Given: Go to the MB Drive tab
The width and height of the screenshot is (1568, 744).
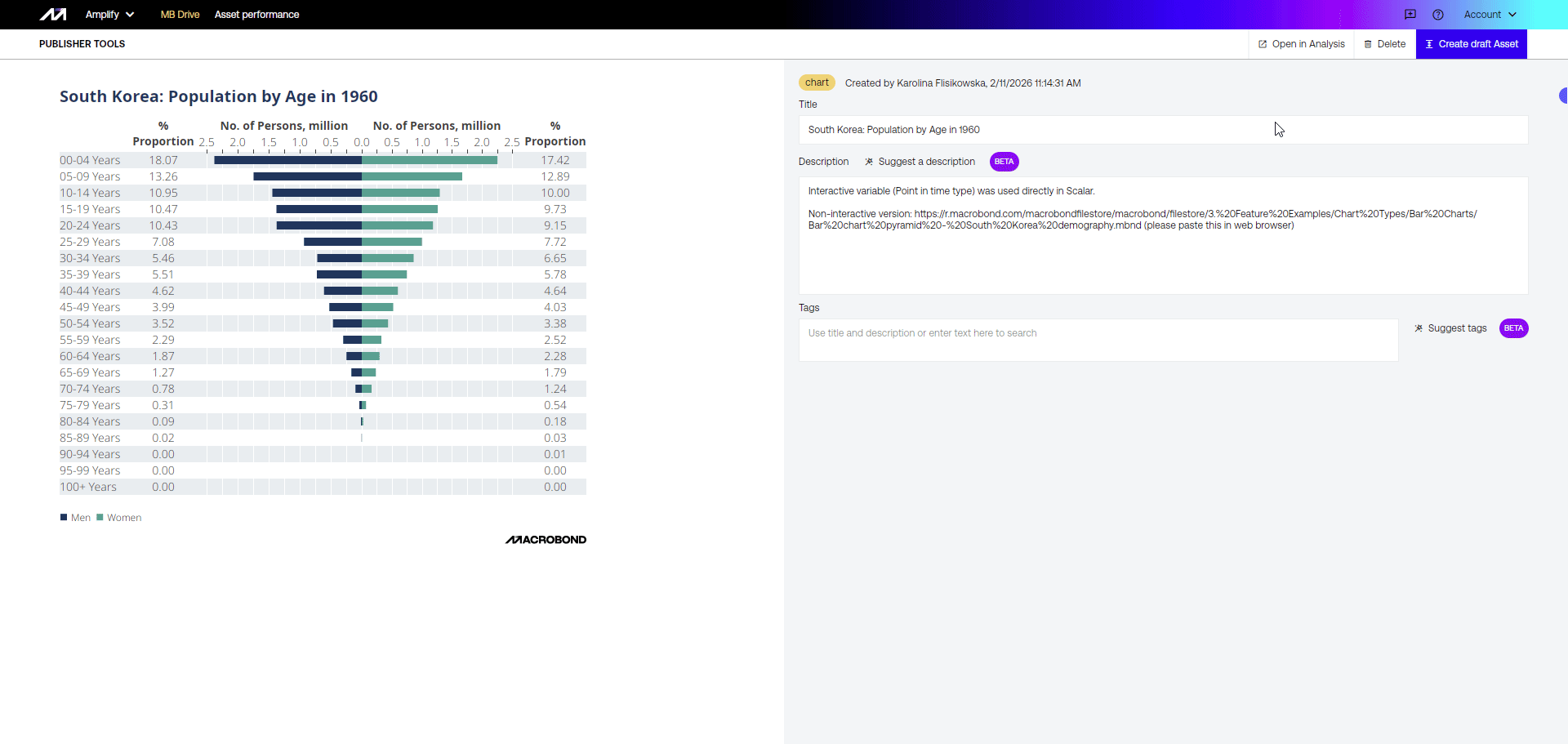Looking at the screenshot, I should [x=180, y=15].
